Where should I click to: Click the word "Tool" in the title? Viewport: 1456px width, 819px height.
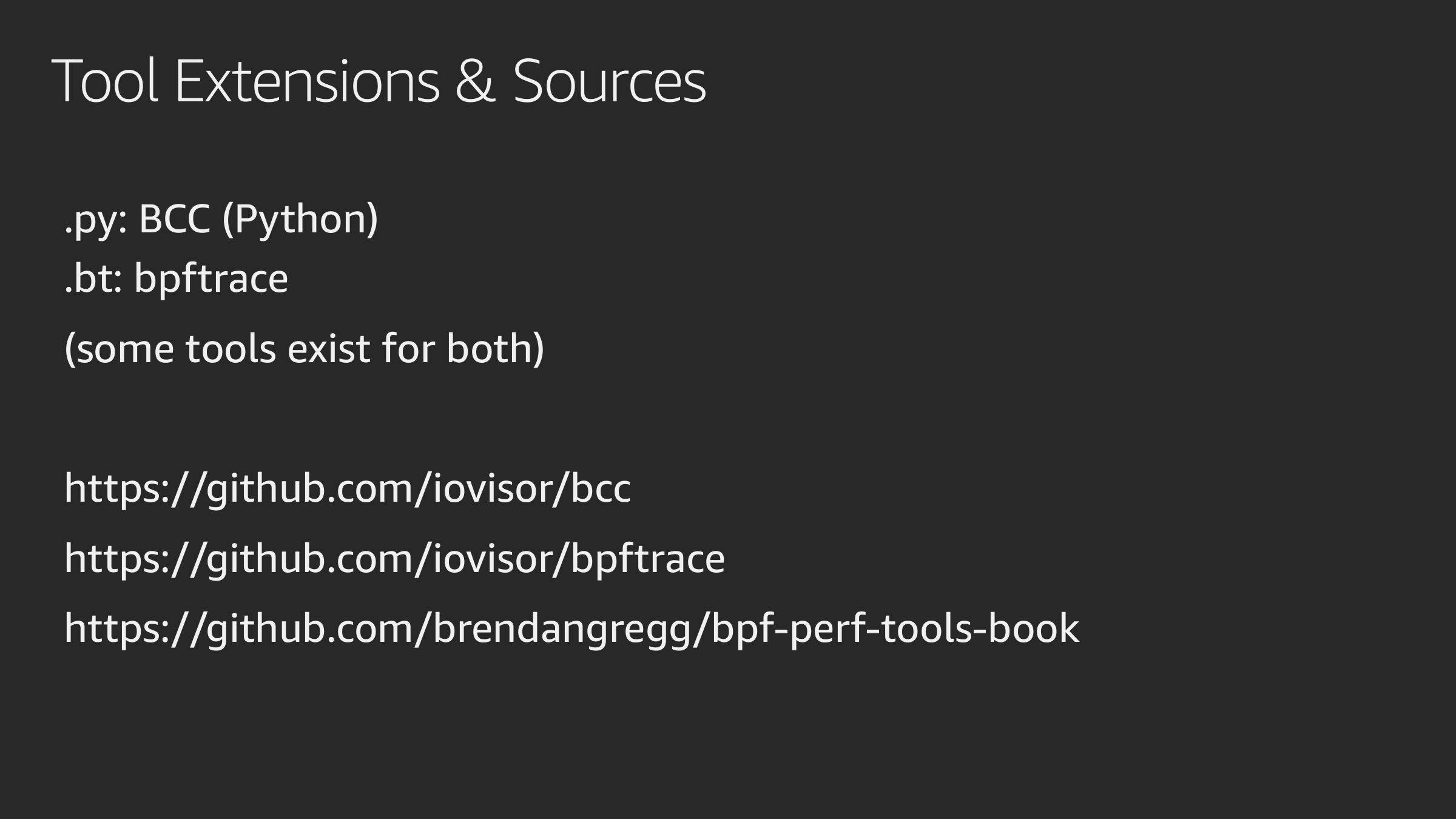(105, 81)
